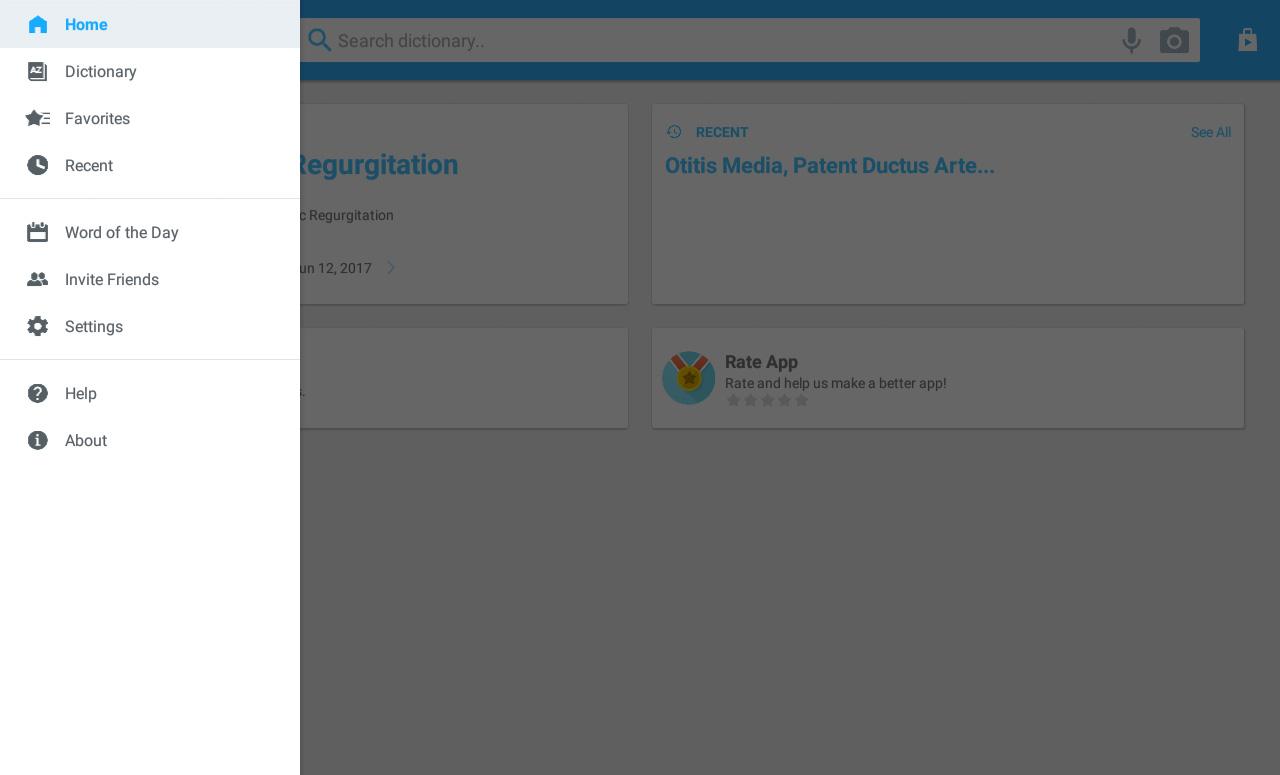Click the Favorites star list icon
The image size is (1280, 775).
pos(38,118)
